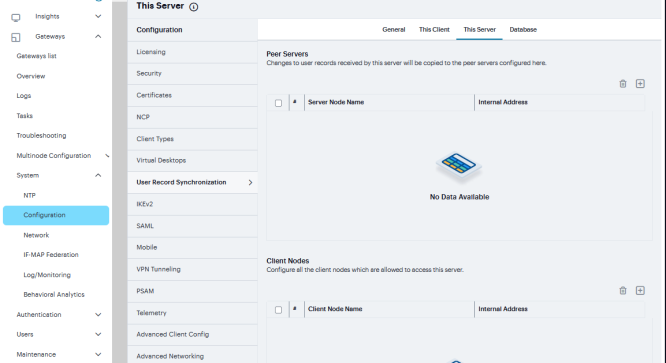Open VPN Tunneling configuration

(192, 270)
